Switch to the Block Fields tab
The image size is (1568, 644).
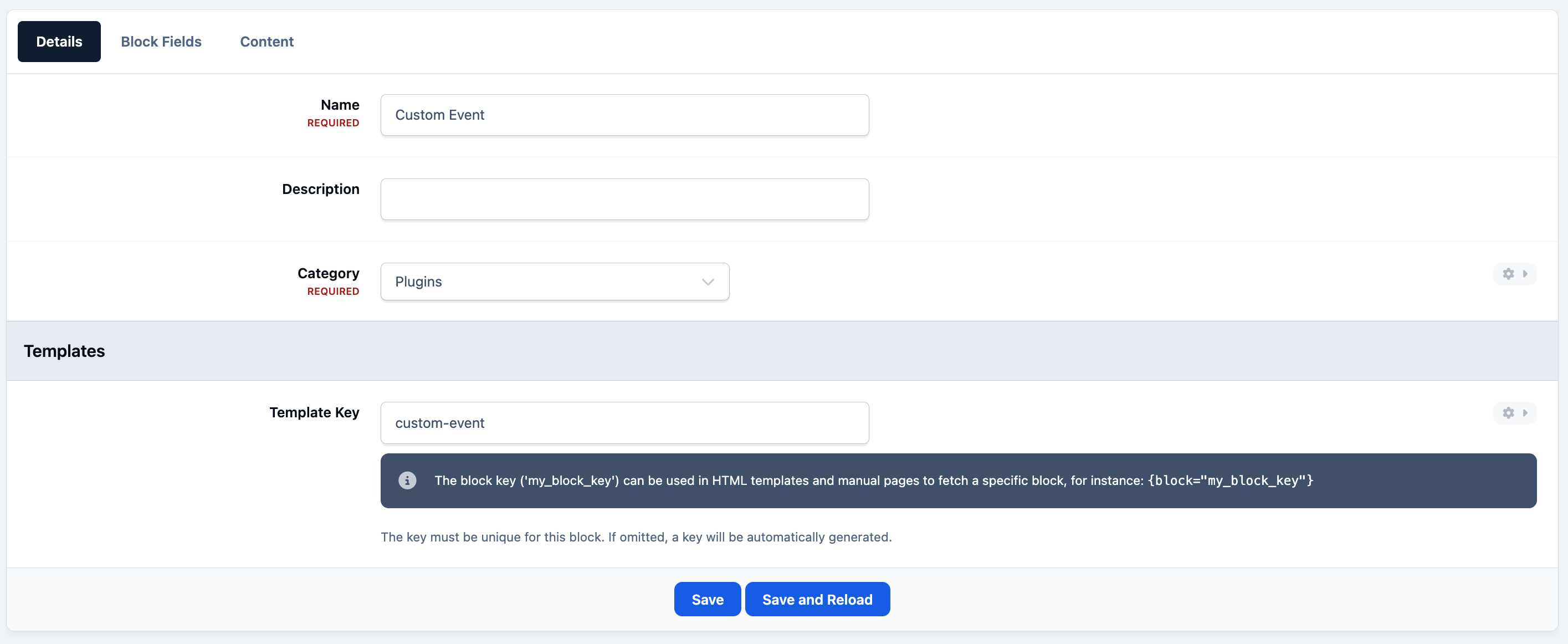click(x=161, y=42)
